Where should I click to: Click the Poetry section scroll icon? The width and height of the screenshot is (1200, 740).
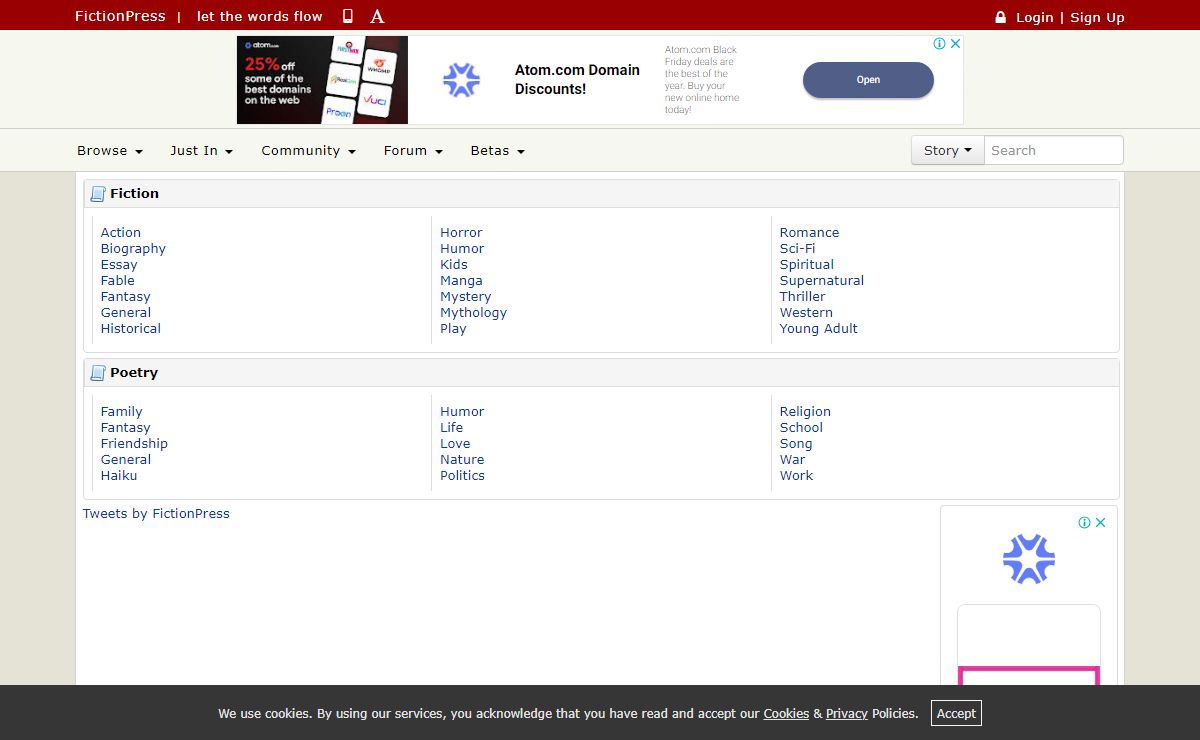click(x=98, y=373)
